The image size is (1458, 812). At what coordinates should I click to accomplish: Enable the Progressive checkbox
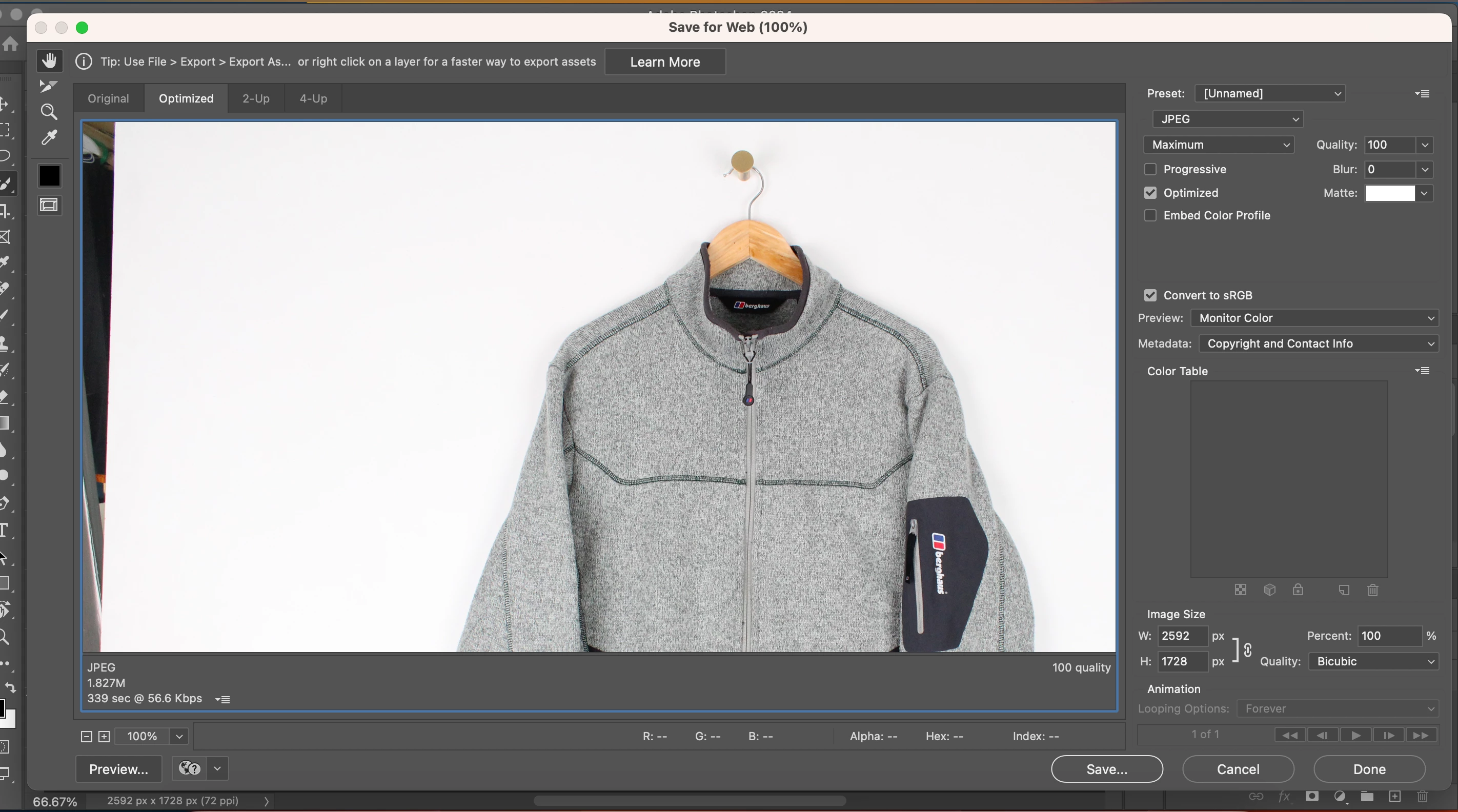(x=1150, y=169)
